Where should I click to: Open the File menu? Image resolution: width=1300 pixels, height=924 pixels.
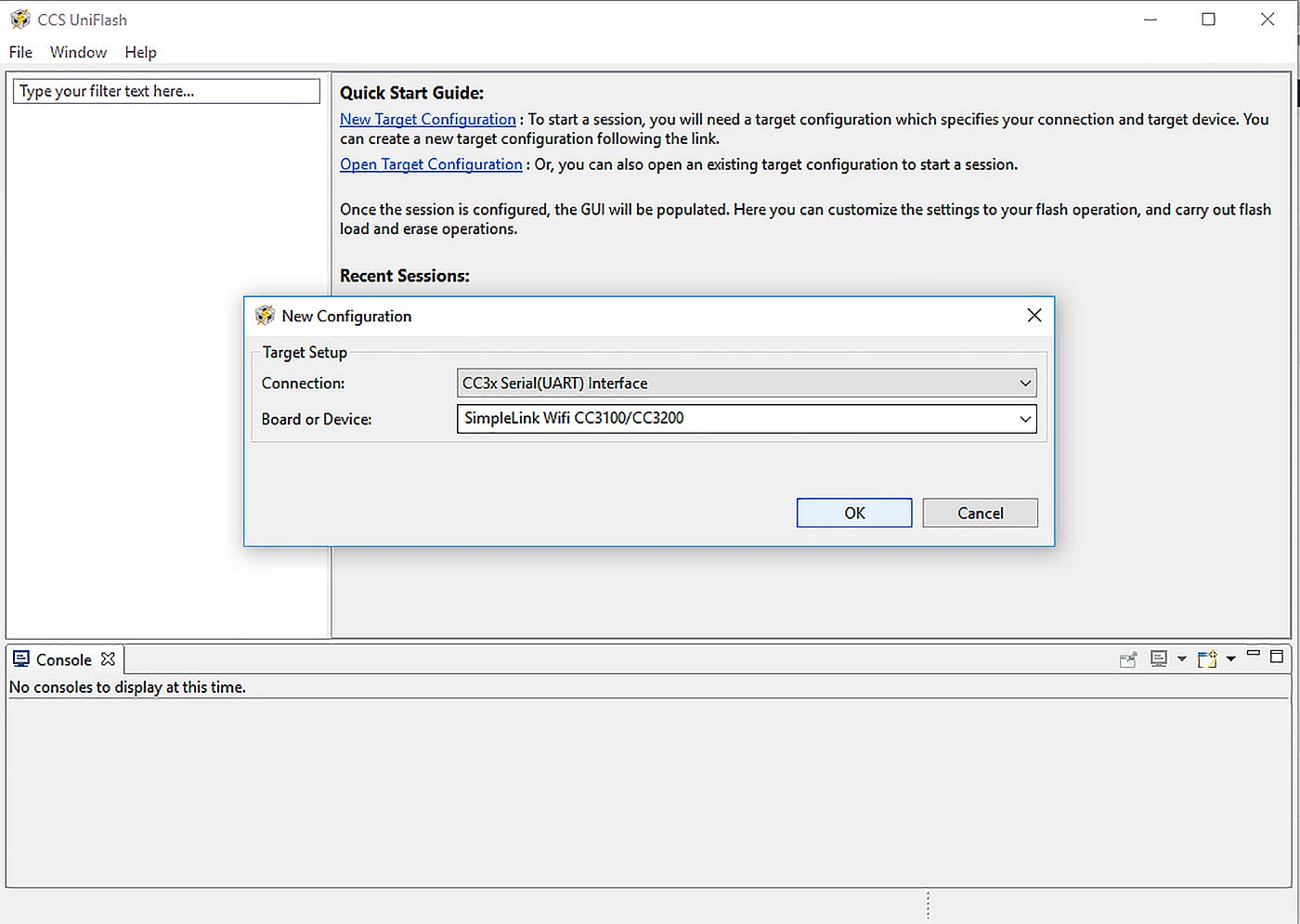[20, 52]
